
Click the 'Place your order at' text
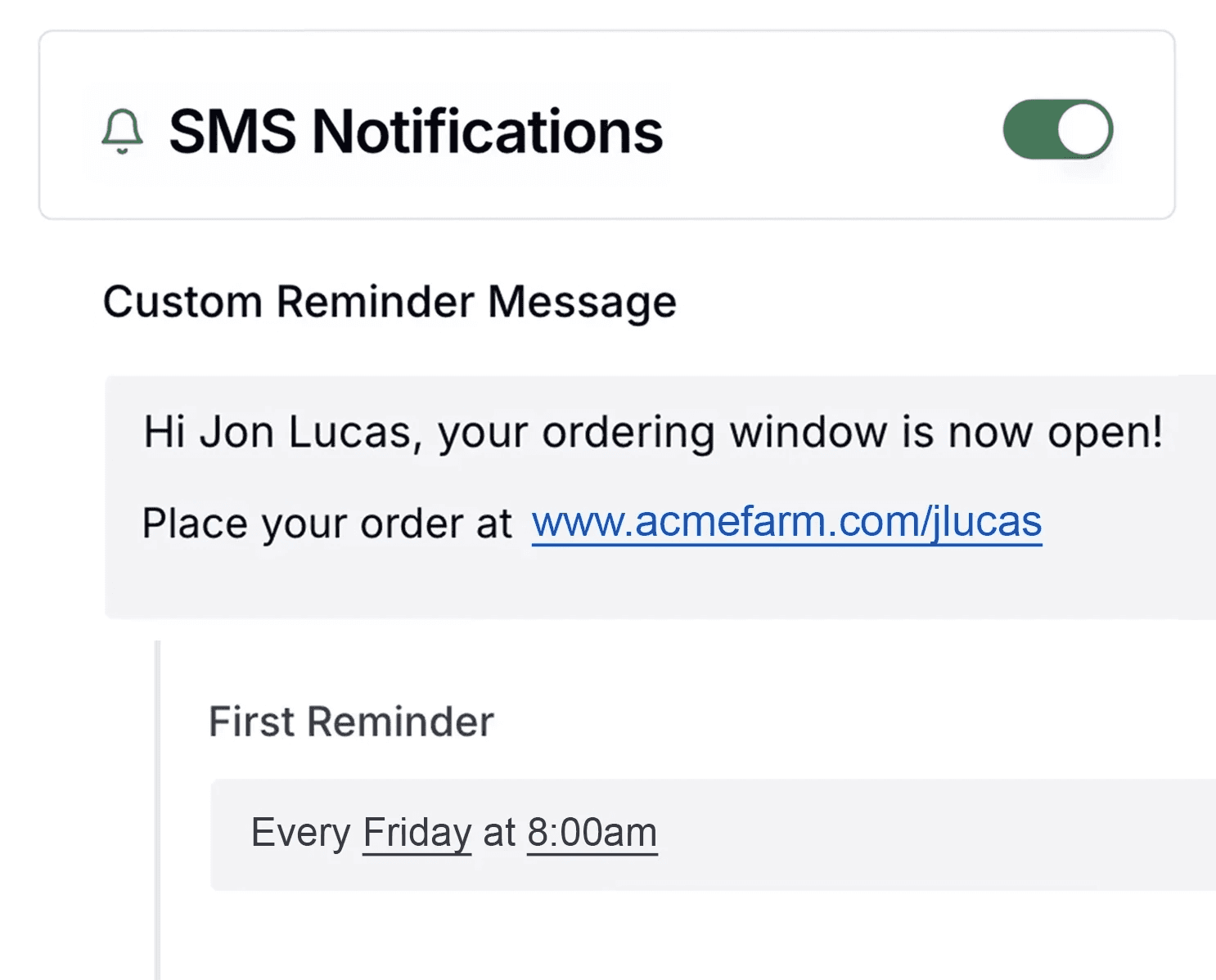[x=327, y=524]
